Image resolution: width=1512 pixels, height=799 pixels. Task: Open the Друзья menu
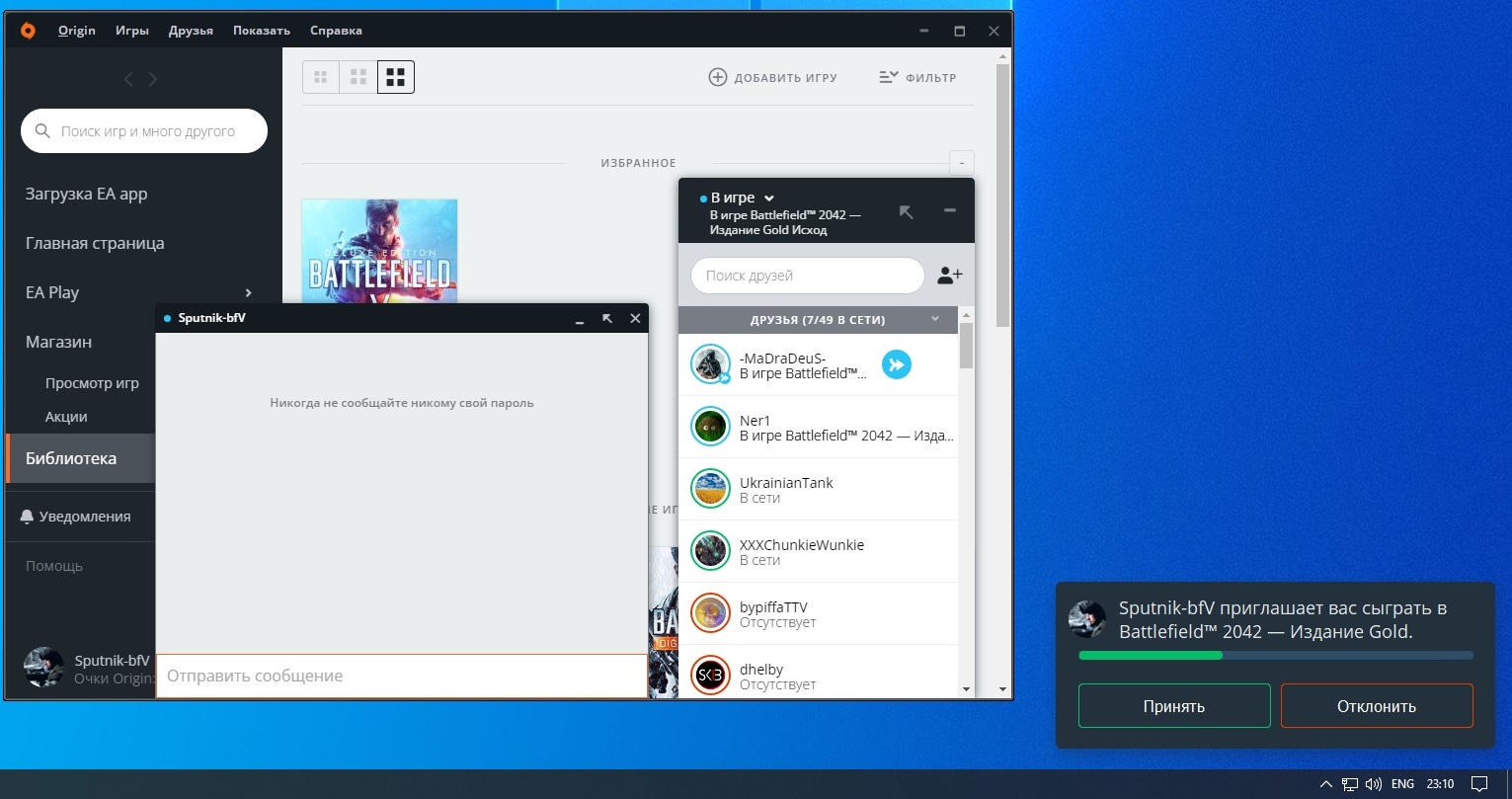point(191,31)
